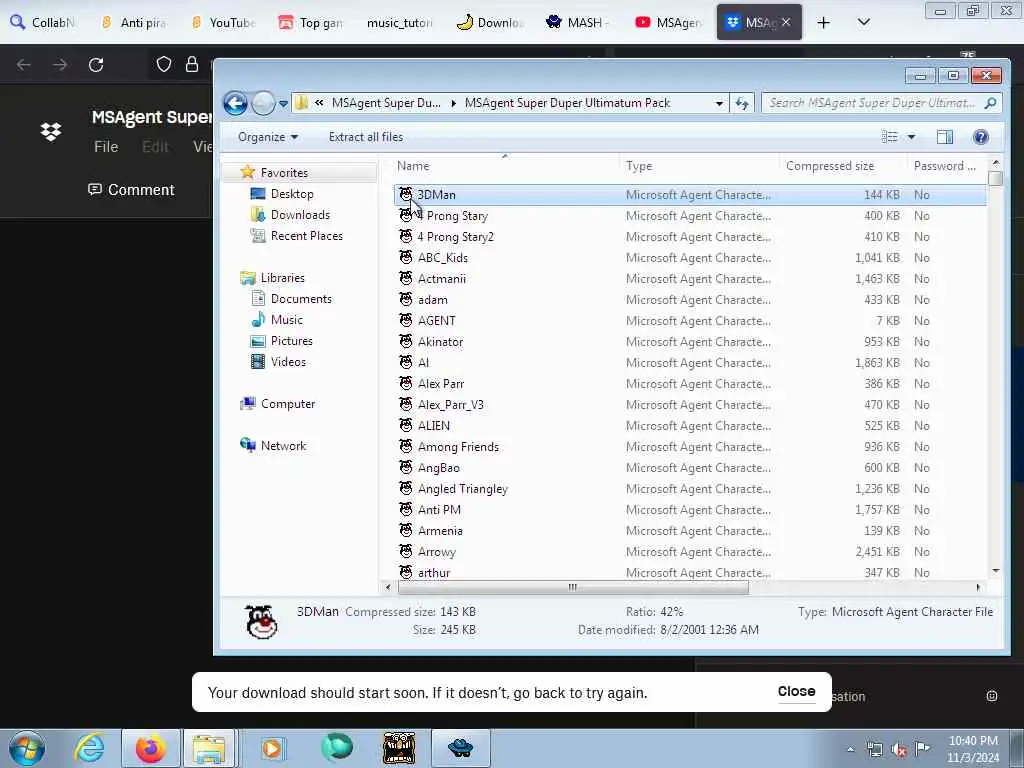The height and width of the screenshot is (768, 1024).
Task: Select the AGENT file icon
Action: [x=406, y=320]
